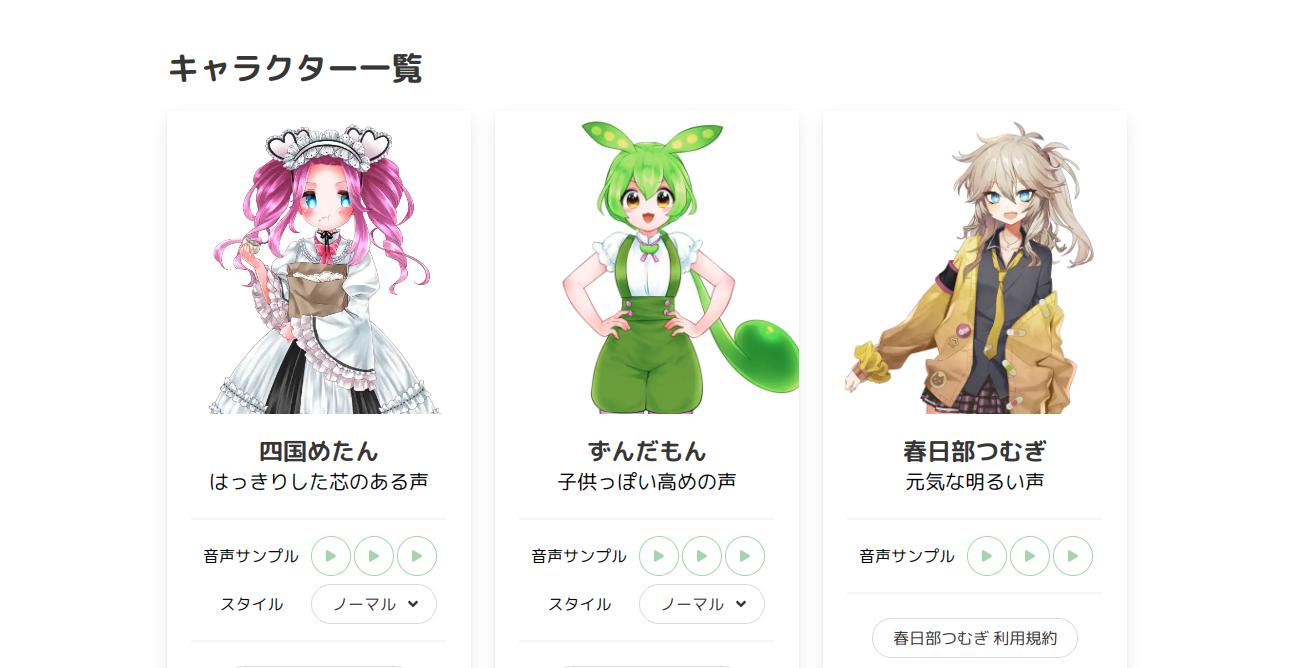Play second voice sample for ずんだもん
Image resolution: width=1294 pixels, height=668 pixels.
point(702,556)
